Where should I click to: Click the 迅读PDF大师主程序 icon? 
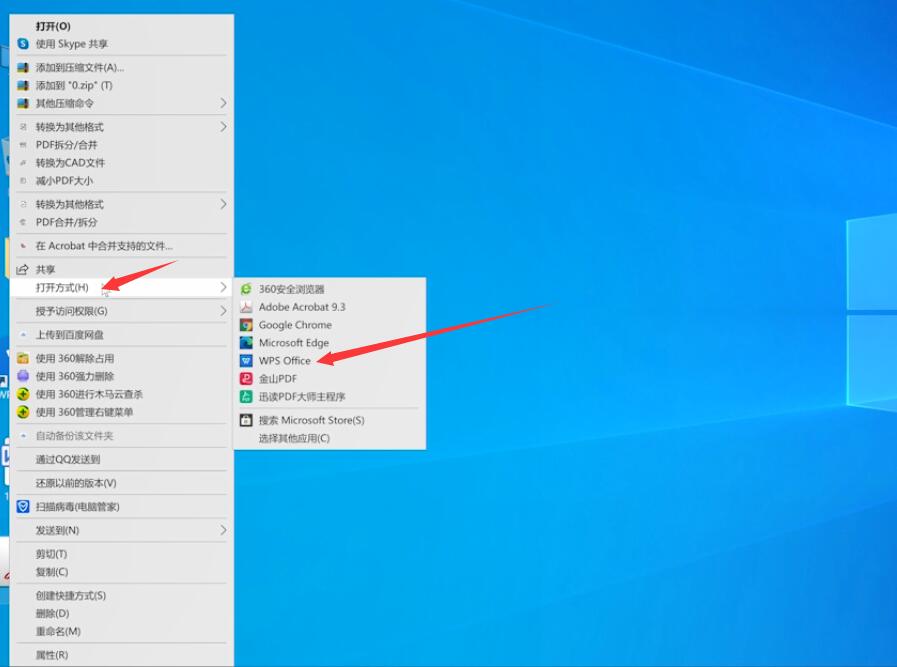point(246,396)
